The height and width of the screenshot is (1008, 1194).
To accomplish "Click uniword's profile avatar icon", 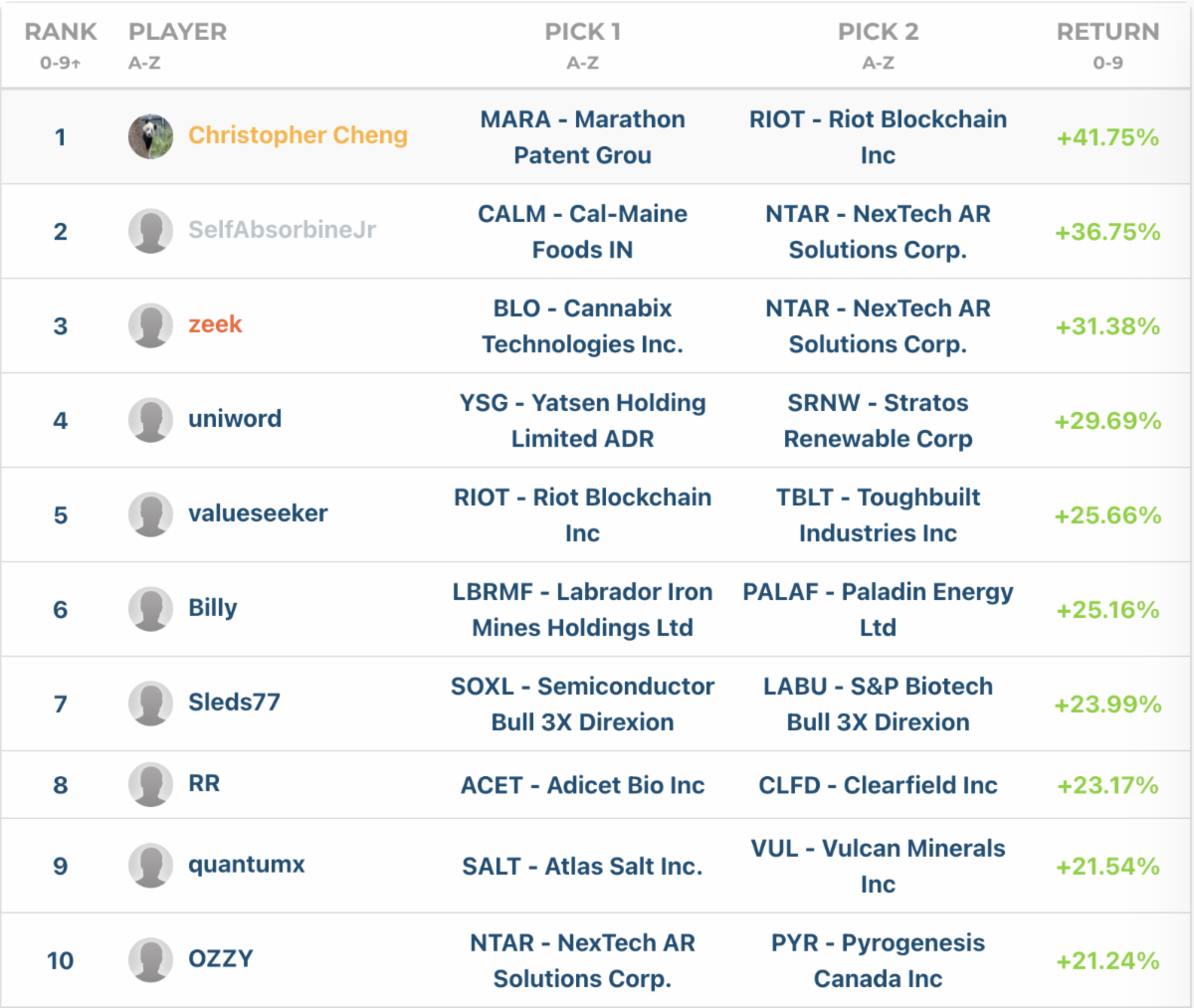I will [x=150, y=420].
